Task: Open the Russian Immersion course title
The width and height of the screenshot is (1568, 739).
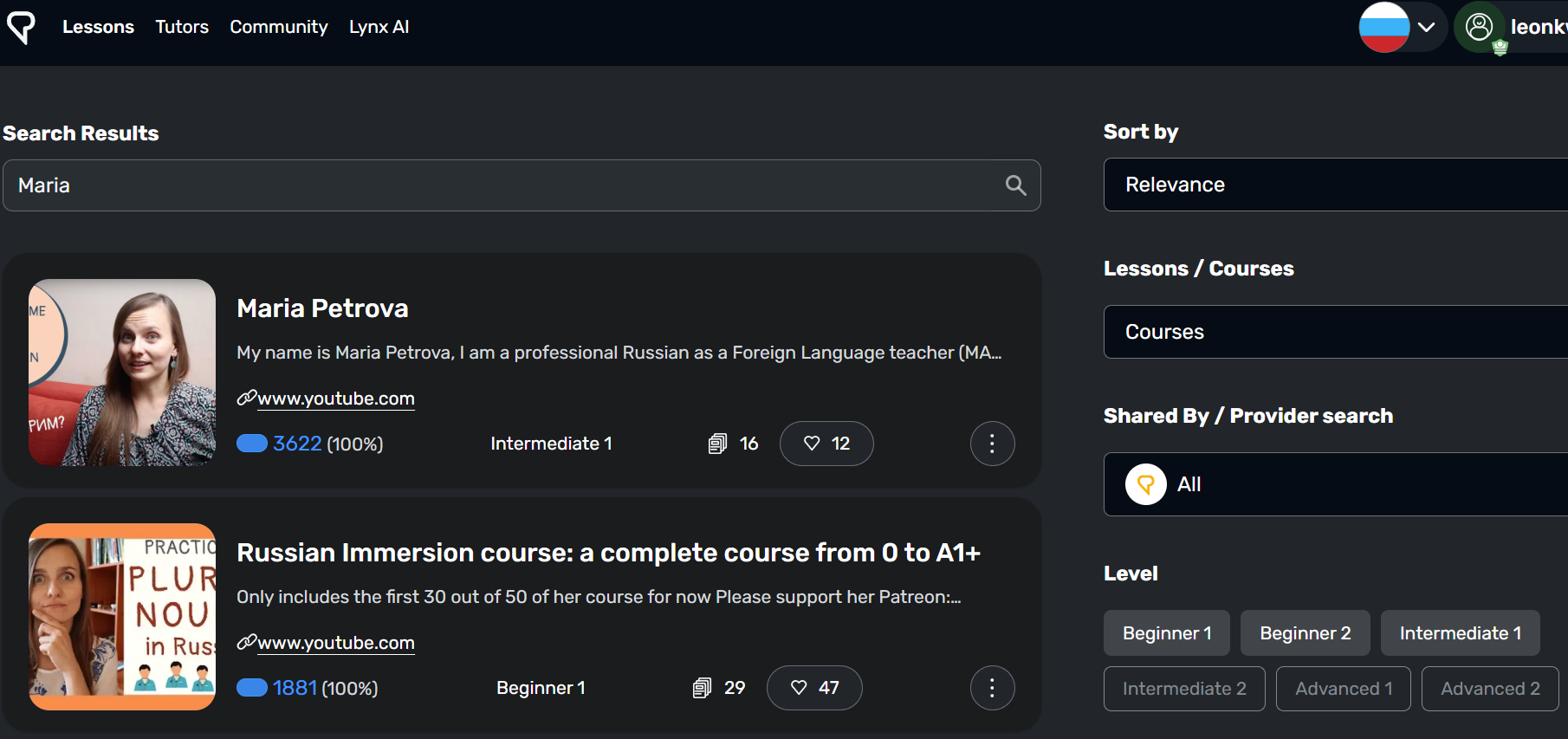Action: pos(608,553)
